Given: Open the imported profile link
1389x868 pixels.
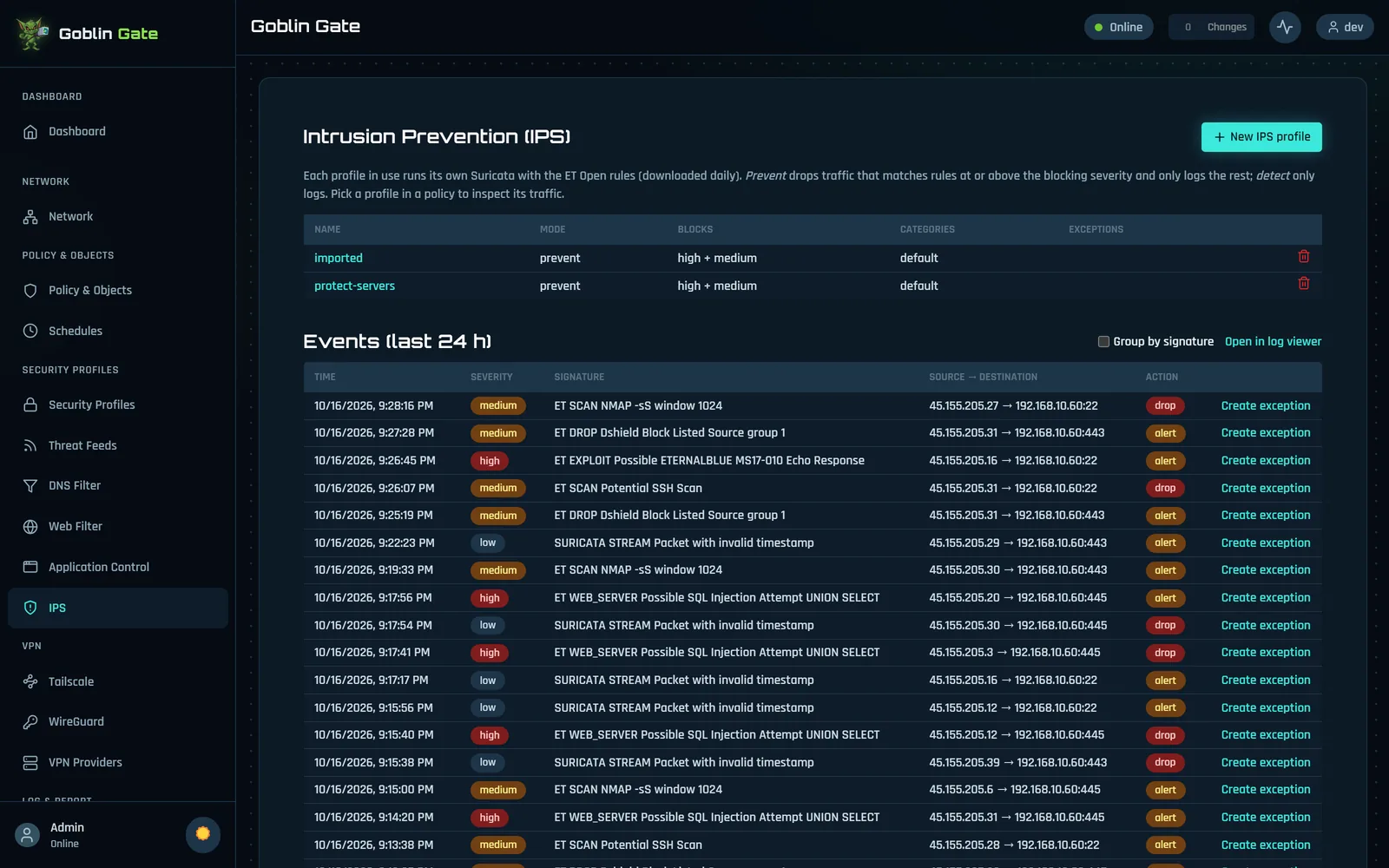Looking at the screenshot, I should tap(339, 258).
